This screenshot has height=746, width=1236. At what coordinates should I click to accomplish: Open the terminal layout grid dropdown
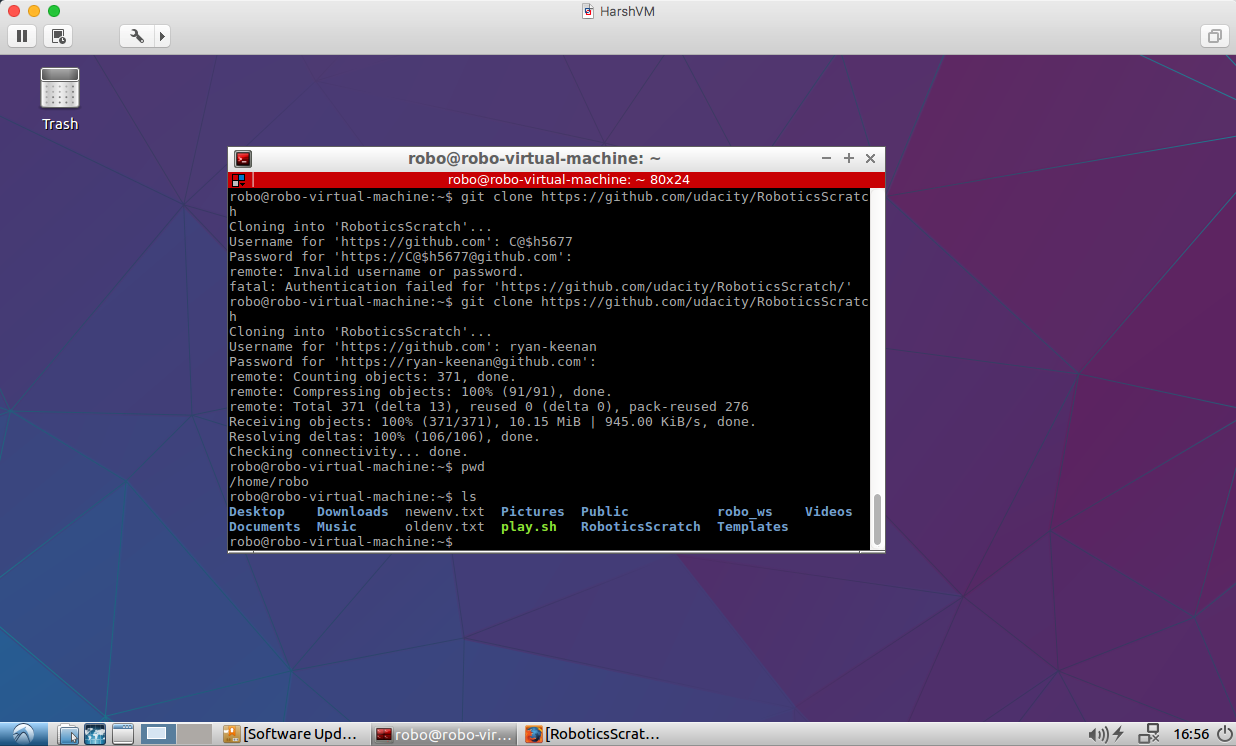pos(238,180)
